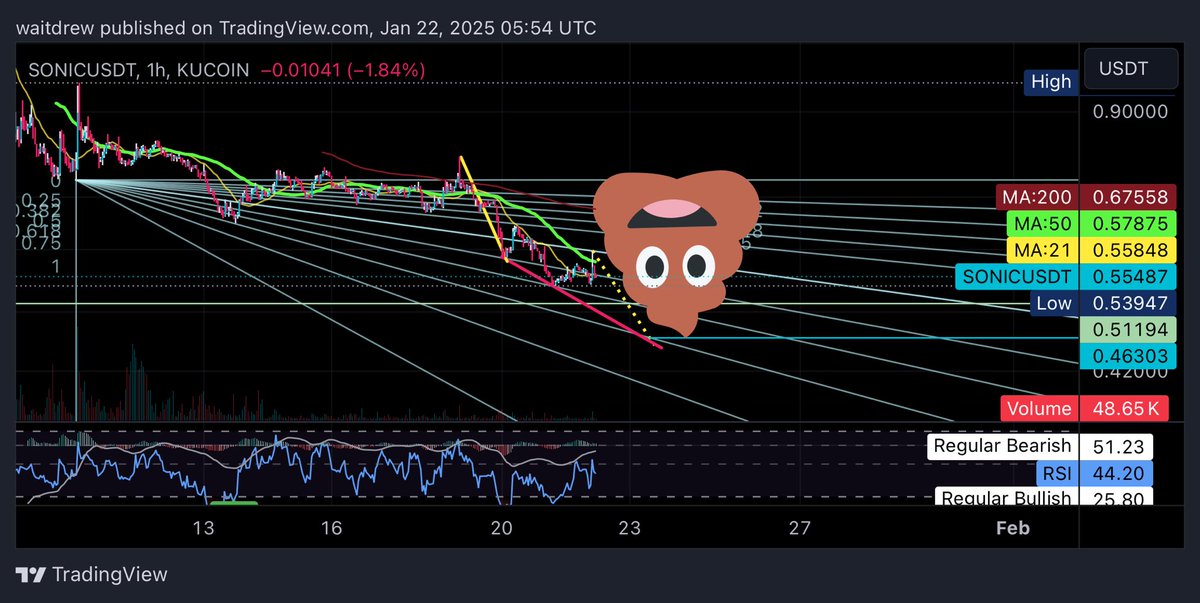Toggle the High price marker label
The width and height of the screenshot is (1200, 603).
coord(1050,82)
